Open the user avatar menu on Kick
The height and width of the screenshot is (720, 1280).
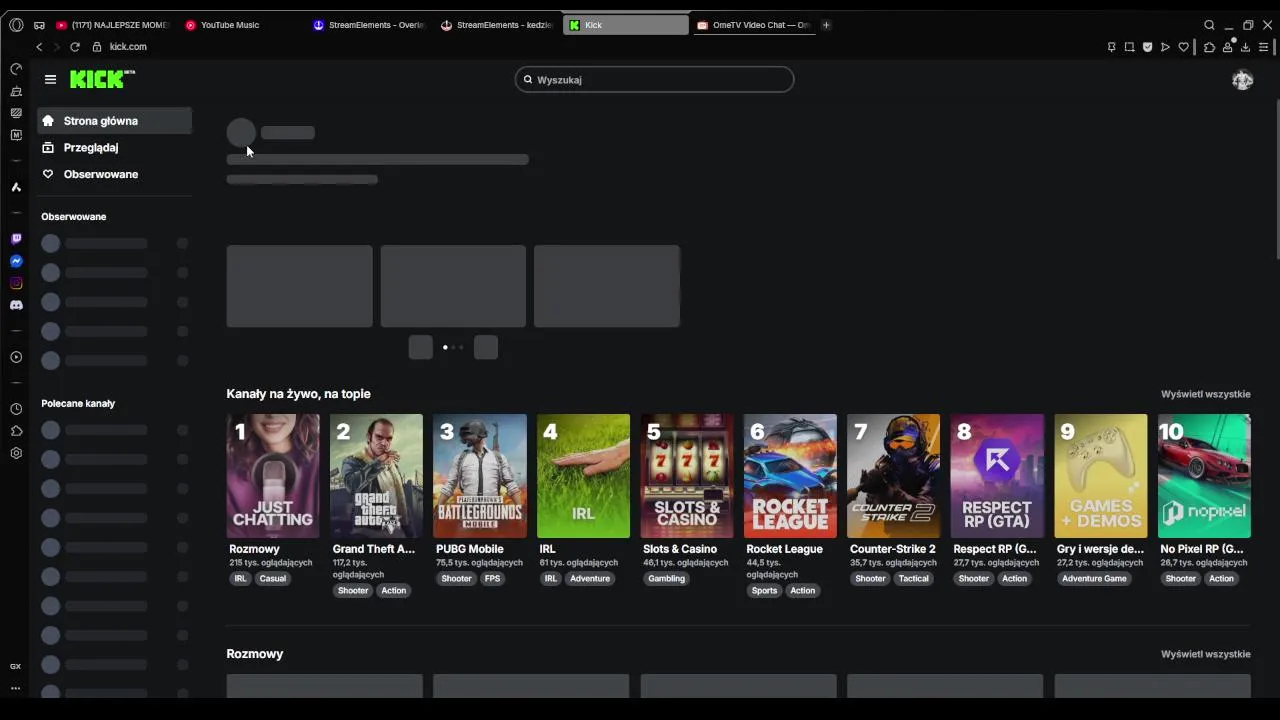click(x=1242, y=80)
